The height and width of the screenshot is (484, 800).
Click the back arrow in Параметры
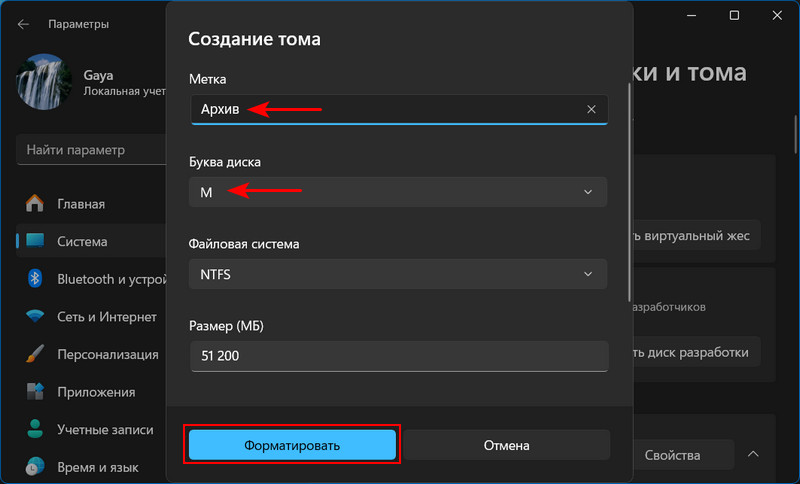(23, 24)
